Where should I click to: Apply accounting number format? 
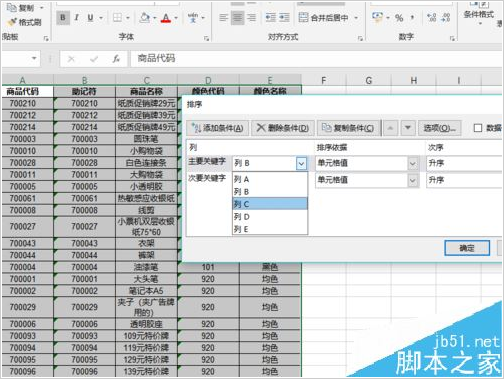tap(377, 17)
